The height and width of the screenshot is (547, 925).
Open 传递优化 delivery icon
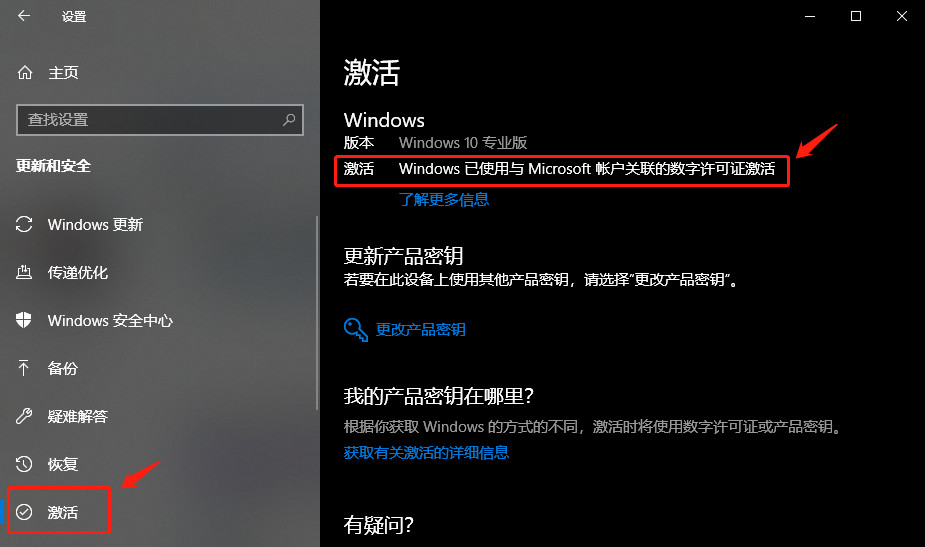coord(24,272)
